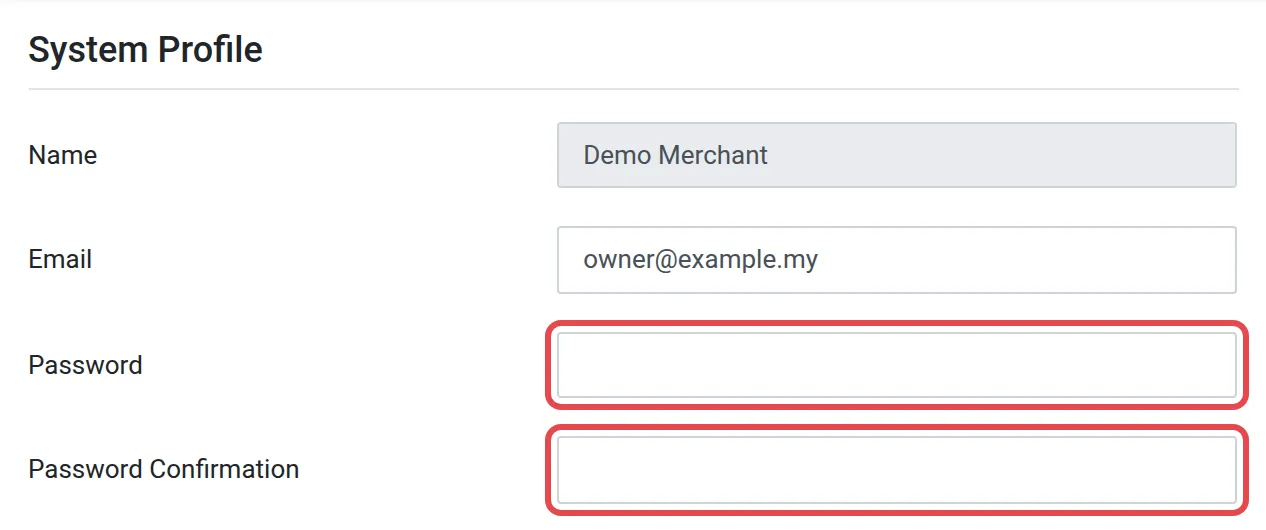The image size is (1266, 530).
Task: Focus the empty Password input field
Action: pos(897,365)
